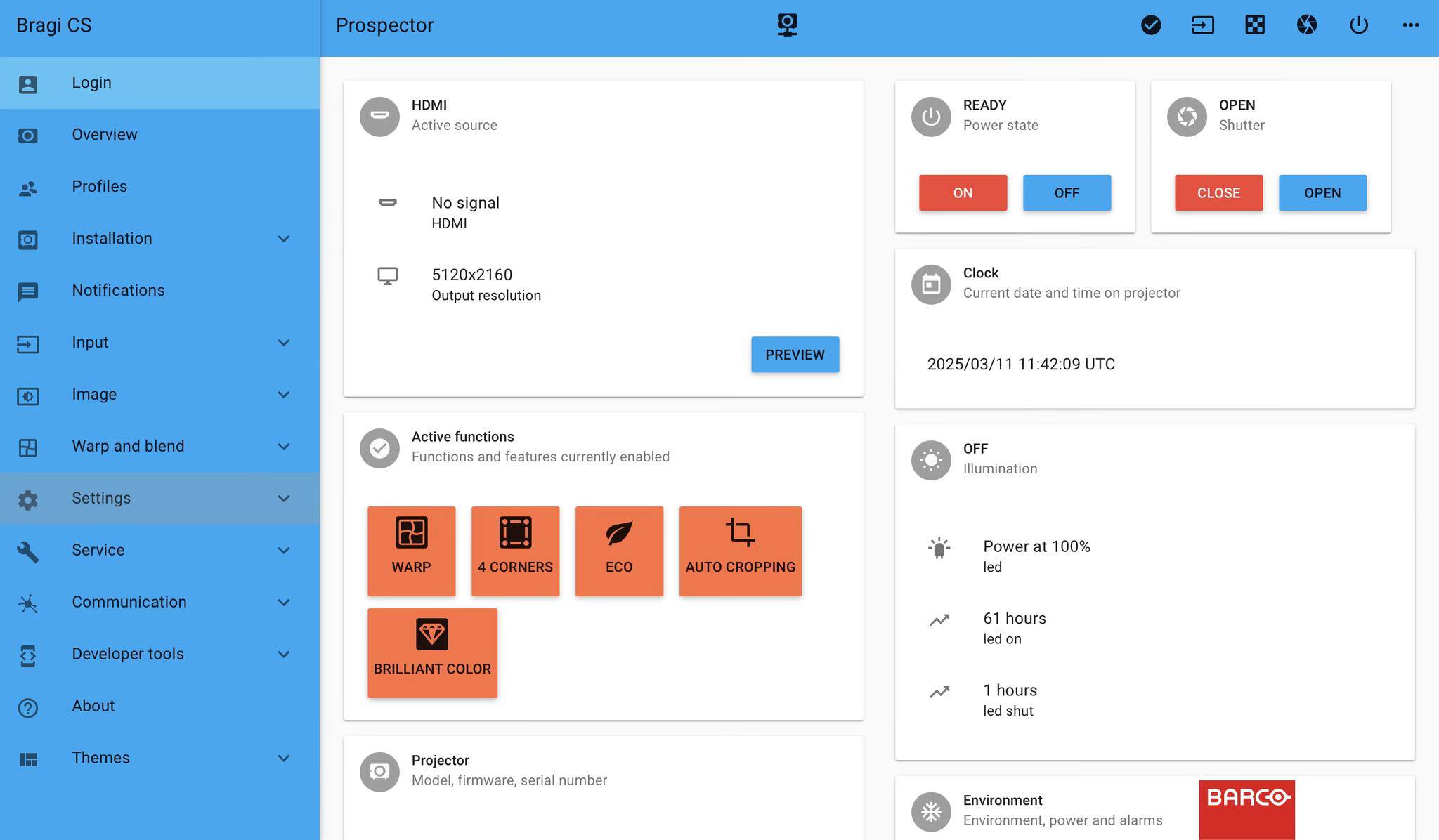Click the Warp and blend grid icon

[28, 447]
